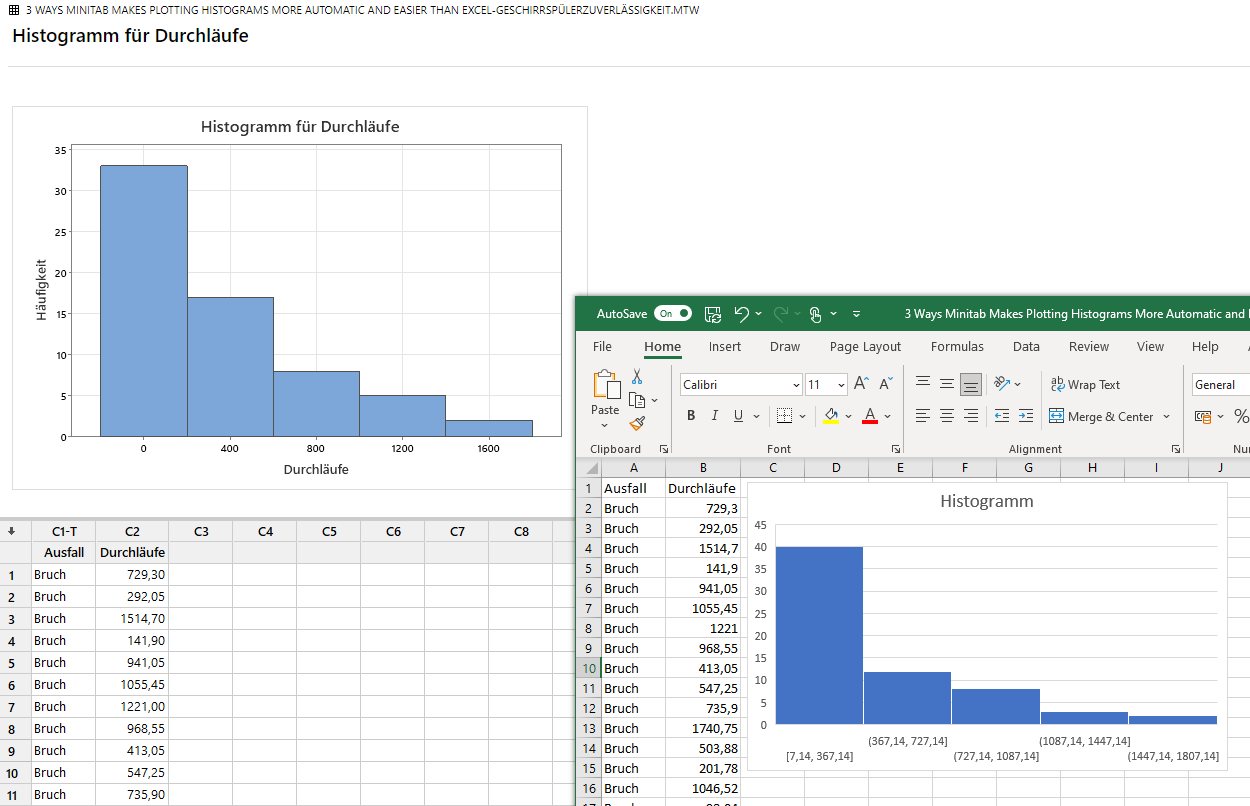This screenshot has height=806, width=1250.
Task: Expand the Paste options arrow
Action: click(x=605, y=425)
